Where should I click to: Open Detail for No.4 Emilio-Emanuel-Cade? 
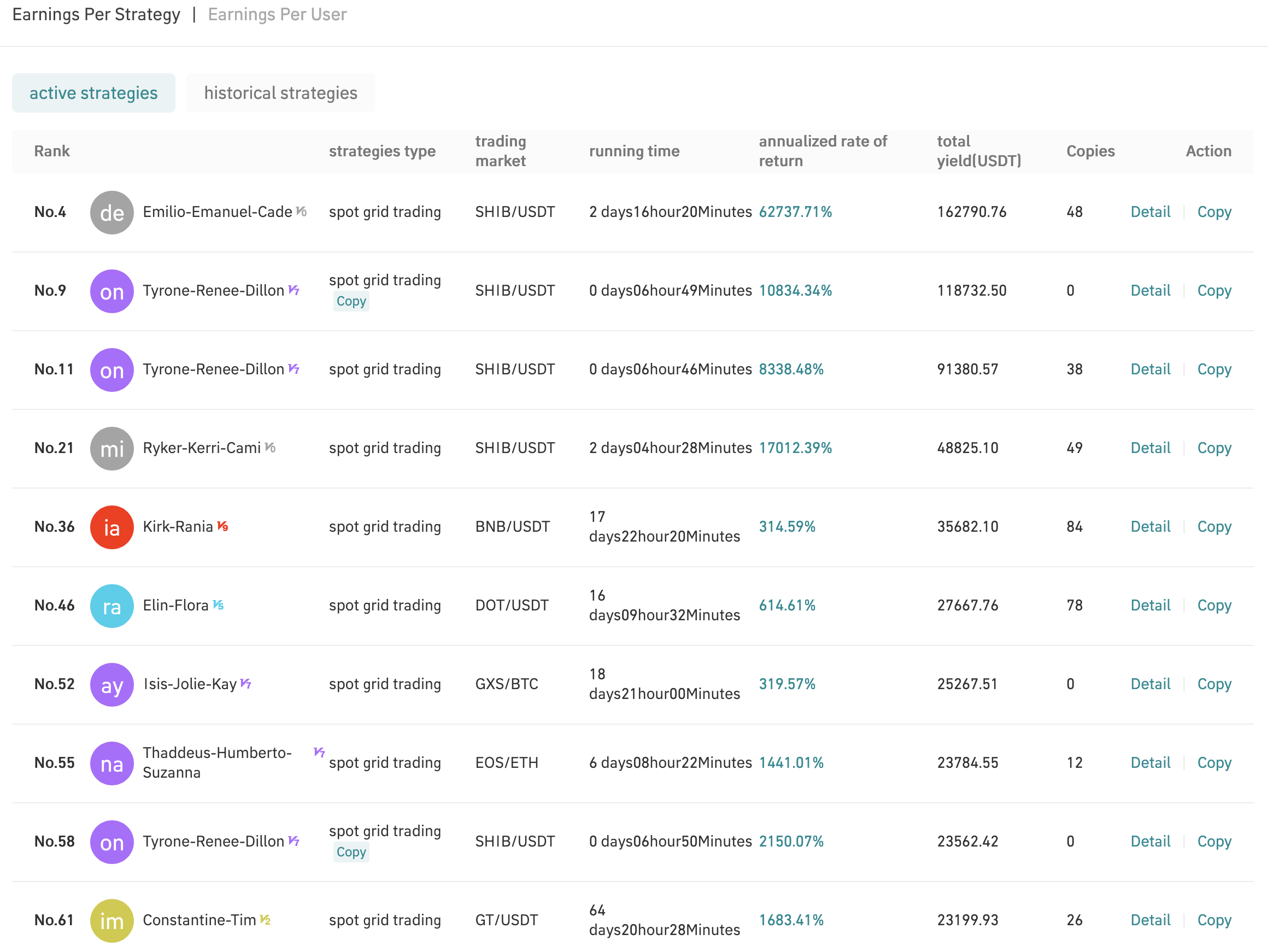(x=1150, y=212)
